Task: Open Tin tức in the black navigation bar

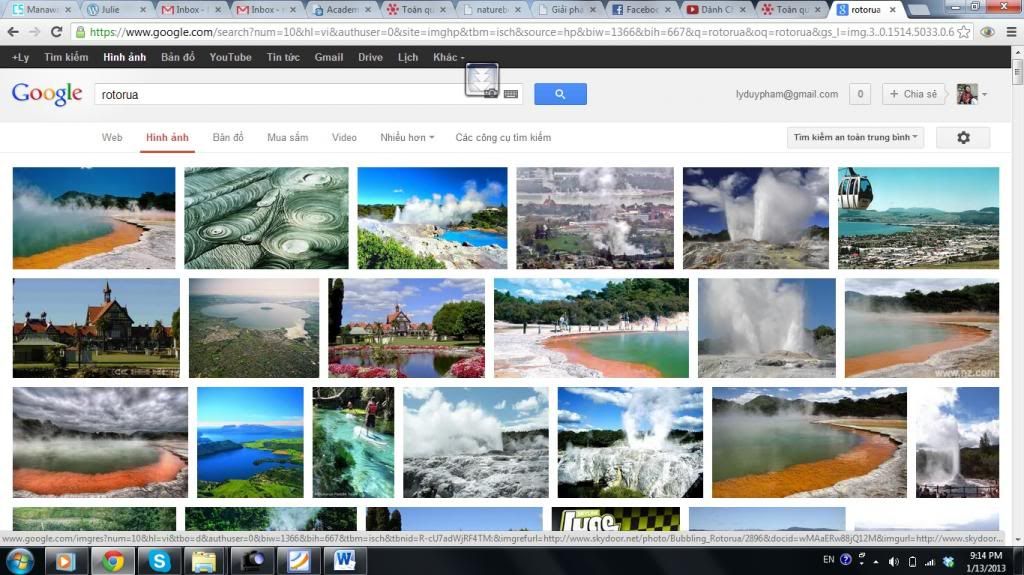Action: point(283,58)
